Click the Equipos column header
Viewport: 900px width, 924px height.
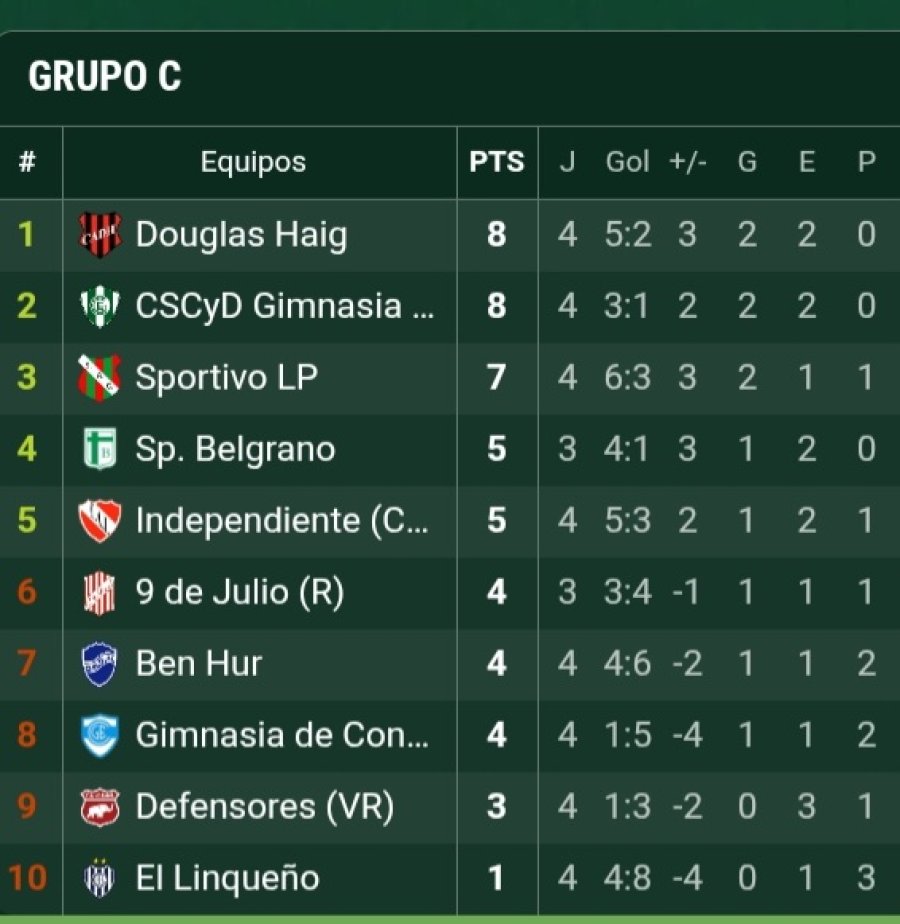coord(253,162)
